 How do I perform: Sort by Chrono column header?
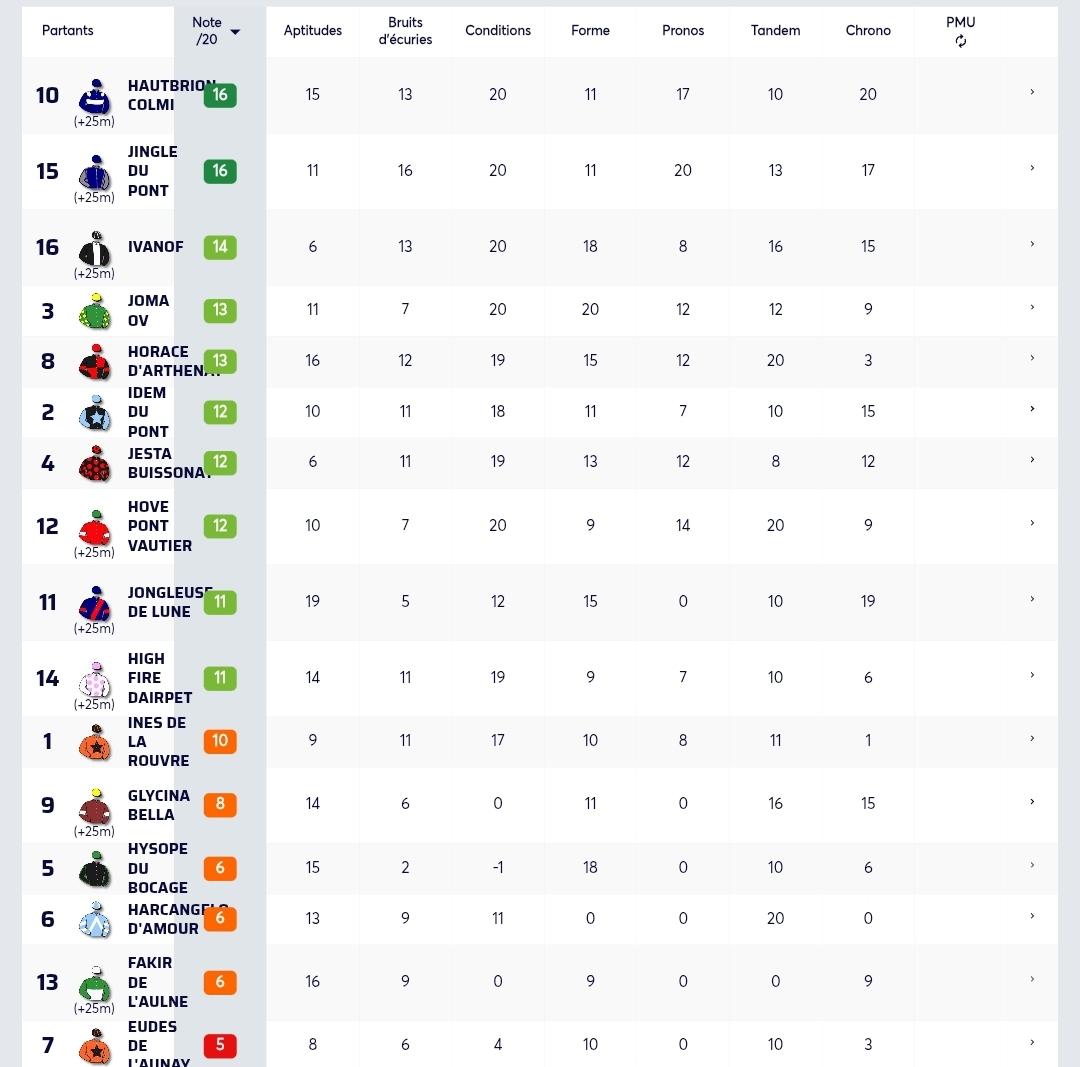[x=868, y=30]
